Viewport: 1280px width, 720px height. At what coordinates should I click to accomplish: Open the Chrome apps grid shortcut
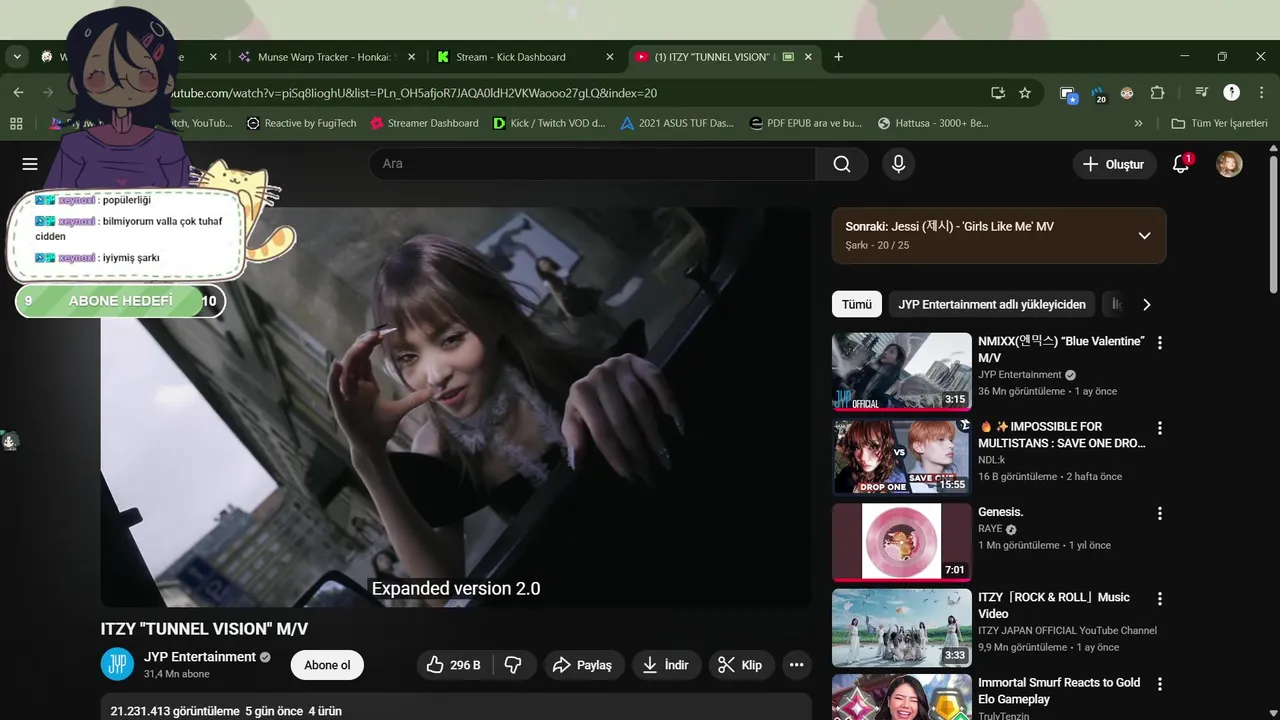click(16, 123)
